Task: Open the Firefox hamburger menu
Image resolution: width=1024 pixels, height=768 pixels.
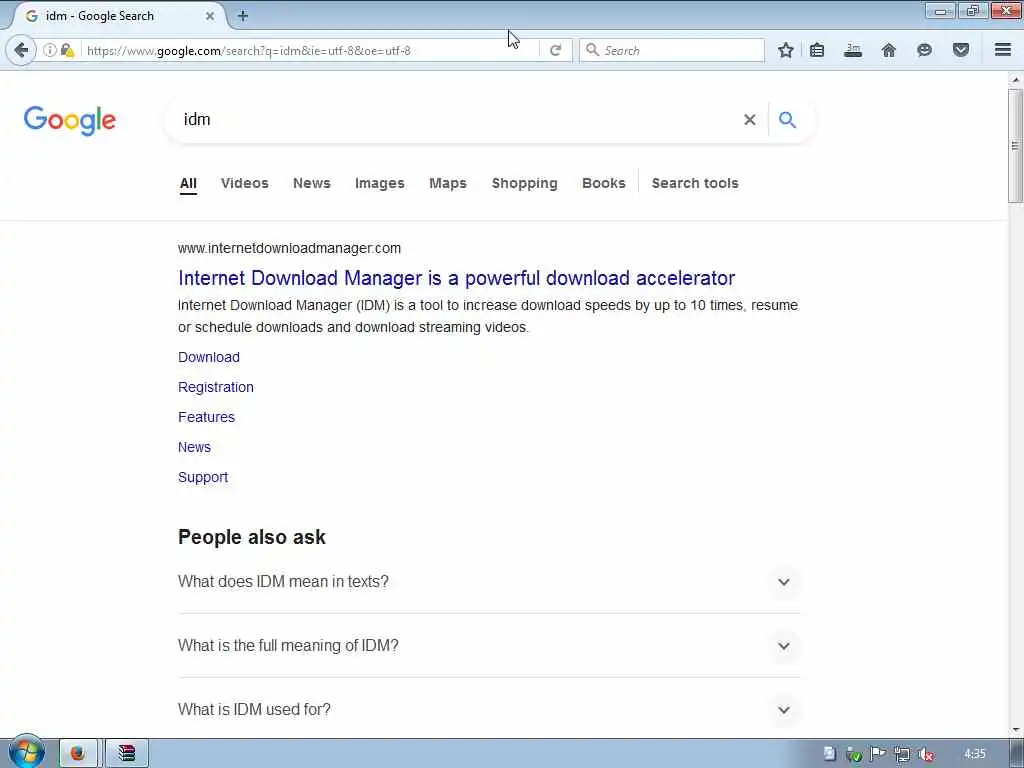Action: [x=1003, y=50]
